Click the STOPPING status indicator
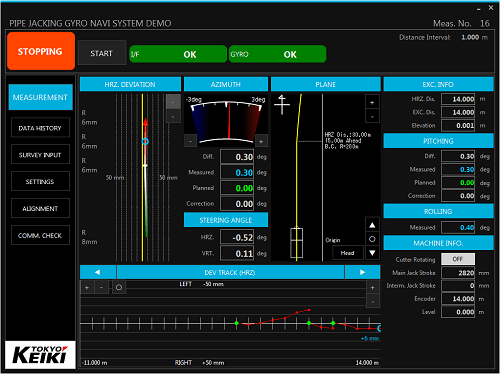The width and height of the screenshot is (500, 374). tap(41, 51)
